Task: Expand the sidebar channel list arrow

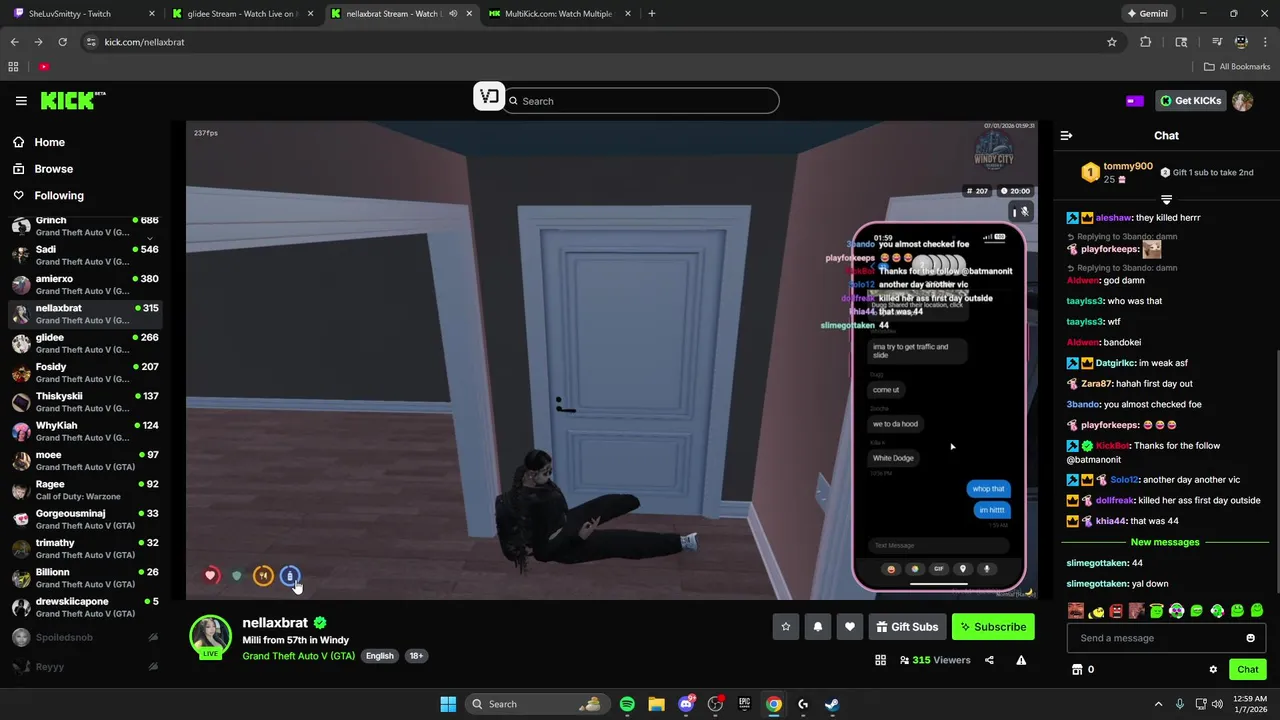Action: coord(150,239)
